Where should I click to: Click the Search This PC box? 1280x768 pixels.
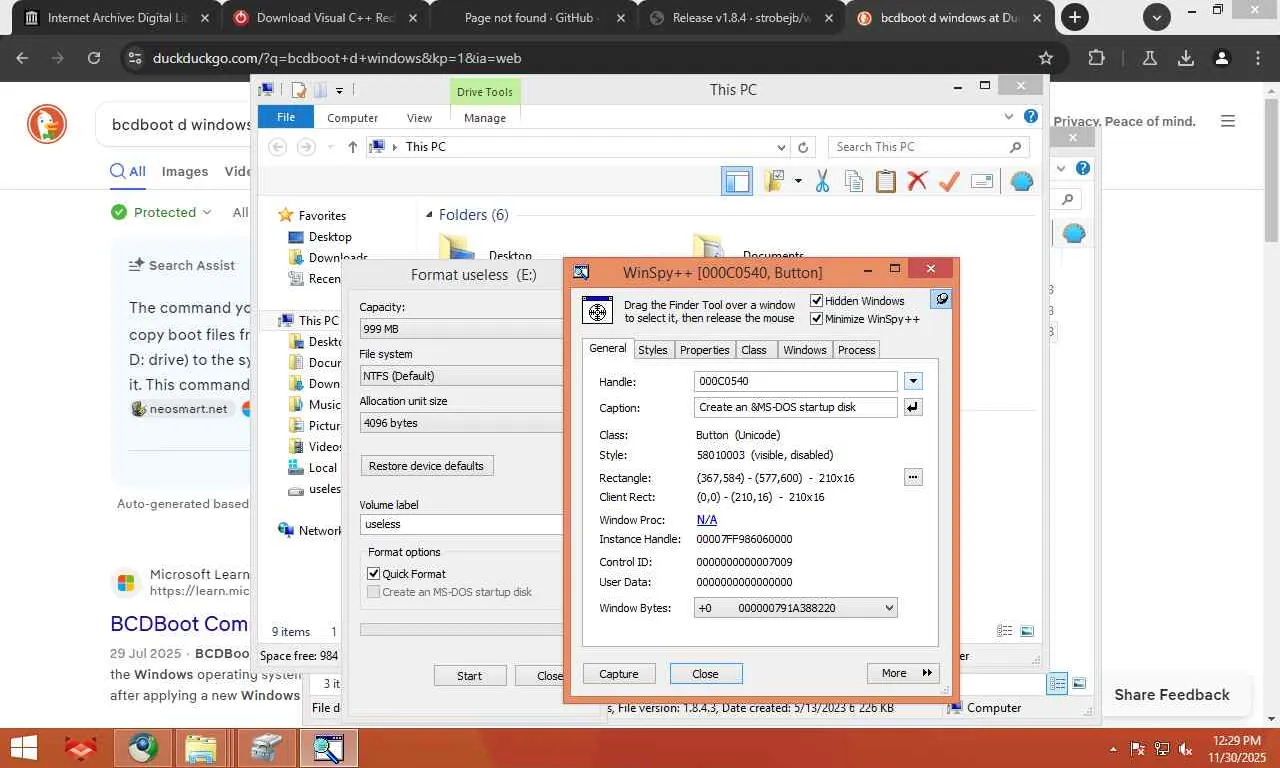click(928, 147)
